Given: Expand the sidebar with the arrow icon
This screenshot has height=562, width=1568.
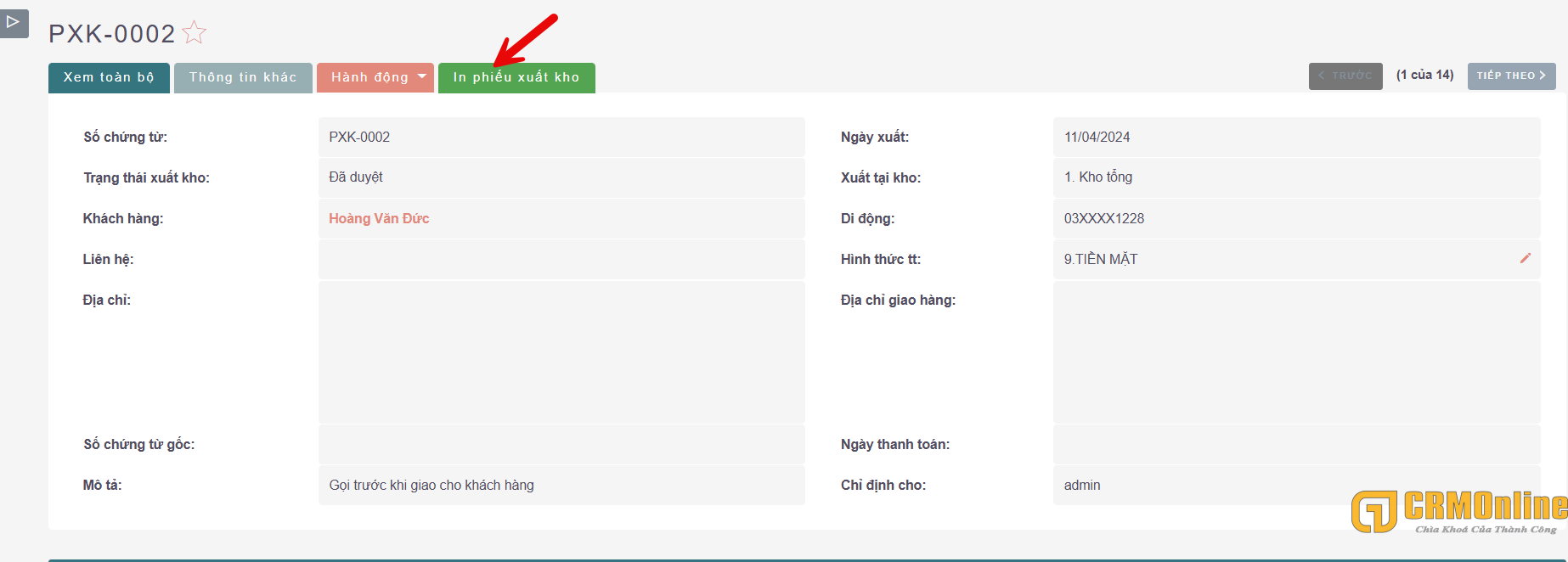Looking at the screenshot, I should click(14, 22).
